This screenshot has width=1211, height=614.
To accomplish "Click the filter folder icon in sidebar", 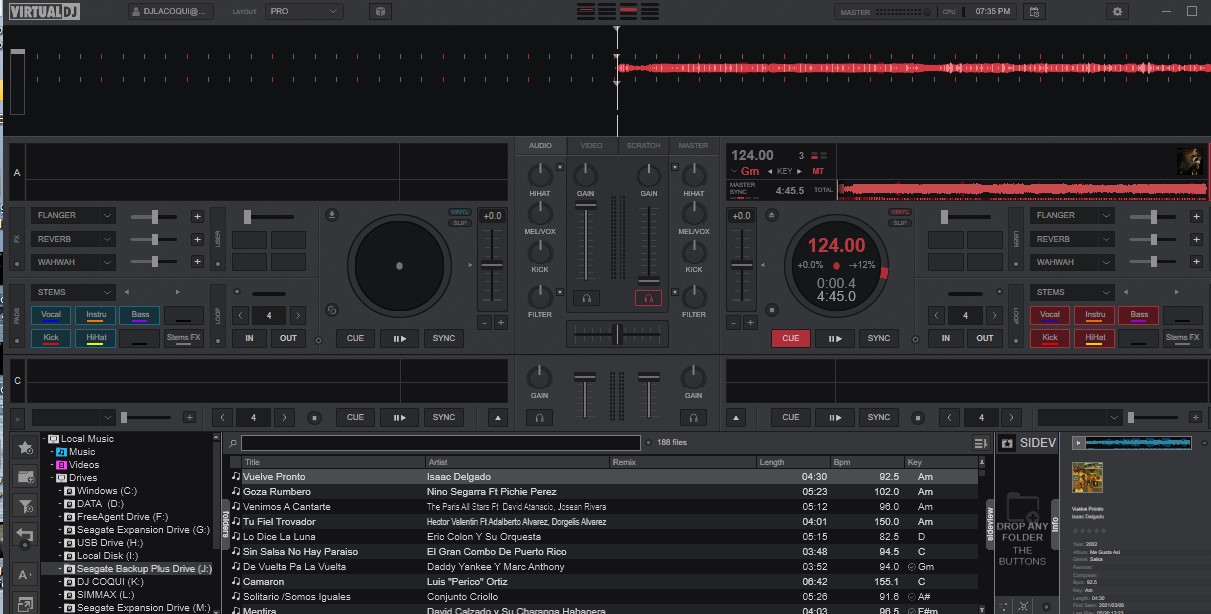I will click(x=25, y=507).
